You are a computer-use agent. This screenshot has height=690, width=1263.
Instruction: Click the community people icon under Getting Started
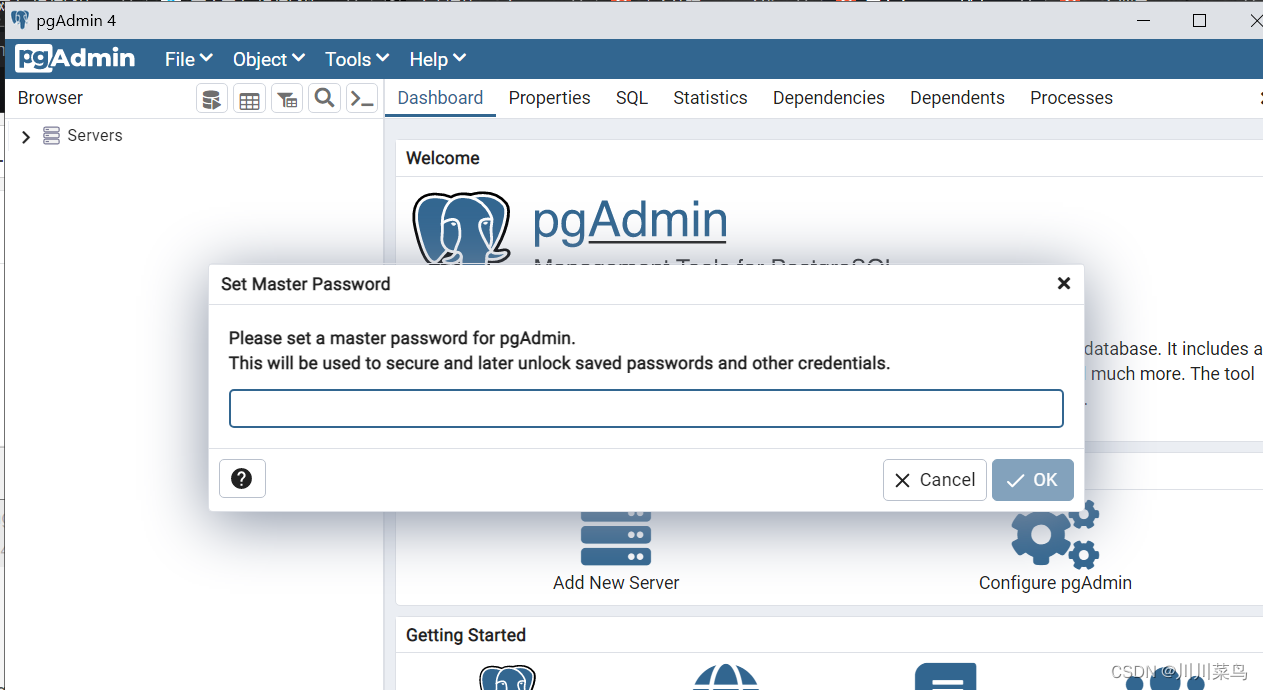tap(1165, 678)
